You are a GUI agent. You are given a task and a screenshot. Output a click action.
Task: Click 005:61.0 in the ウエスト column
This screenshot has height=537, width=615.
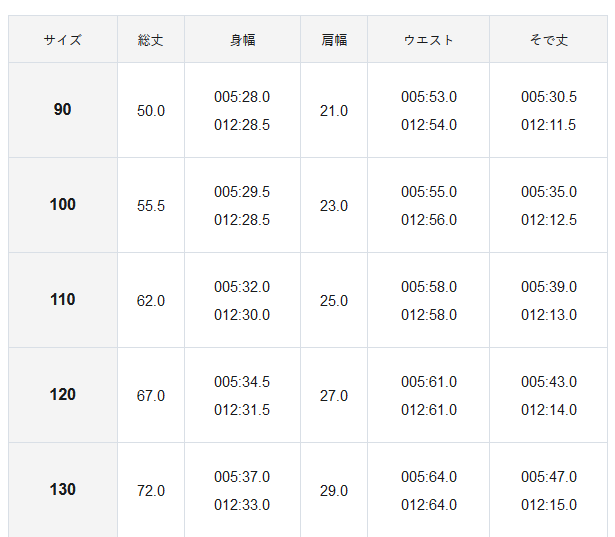pos(429,382)
